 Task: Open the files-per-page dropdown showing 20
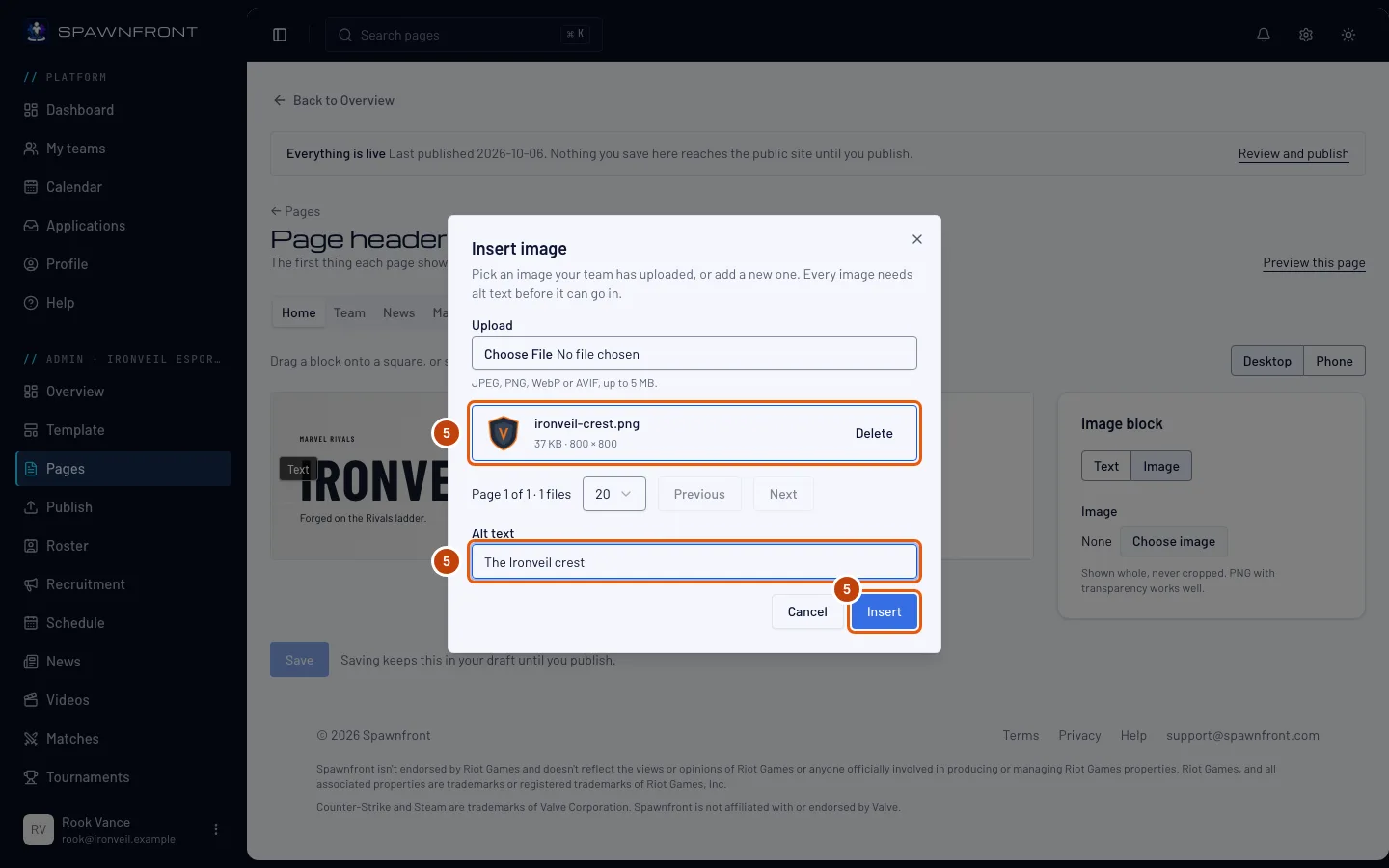tap(614, 494)
